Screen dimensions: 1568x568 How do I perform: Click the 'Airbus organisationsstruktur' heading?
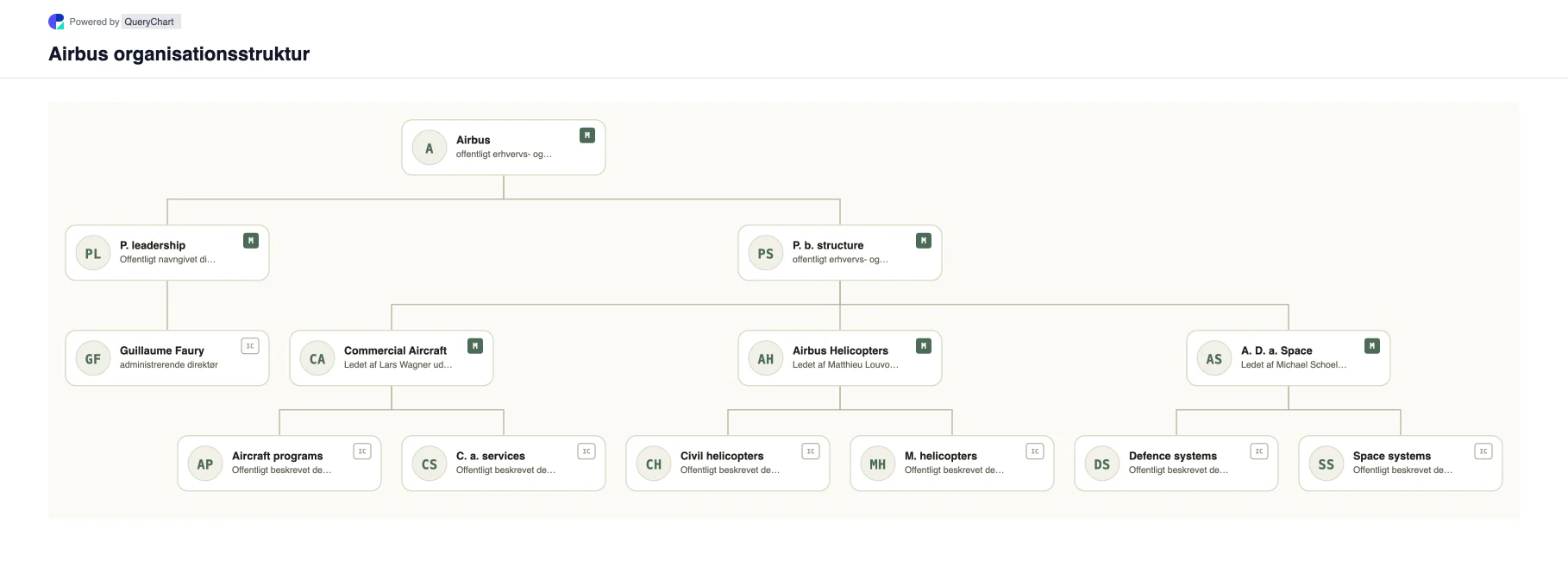click(x=179, y=54)
